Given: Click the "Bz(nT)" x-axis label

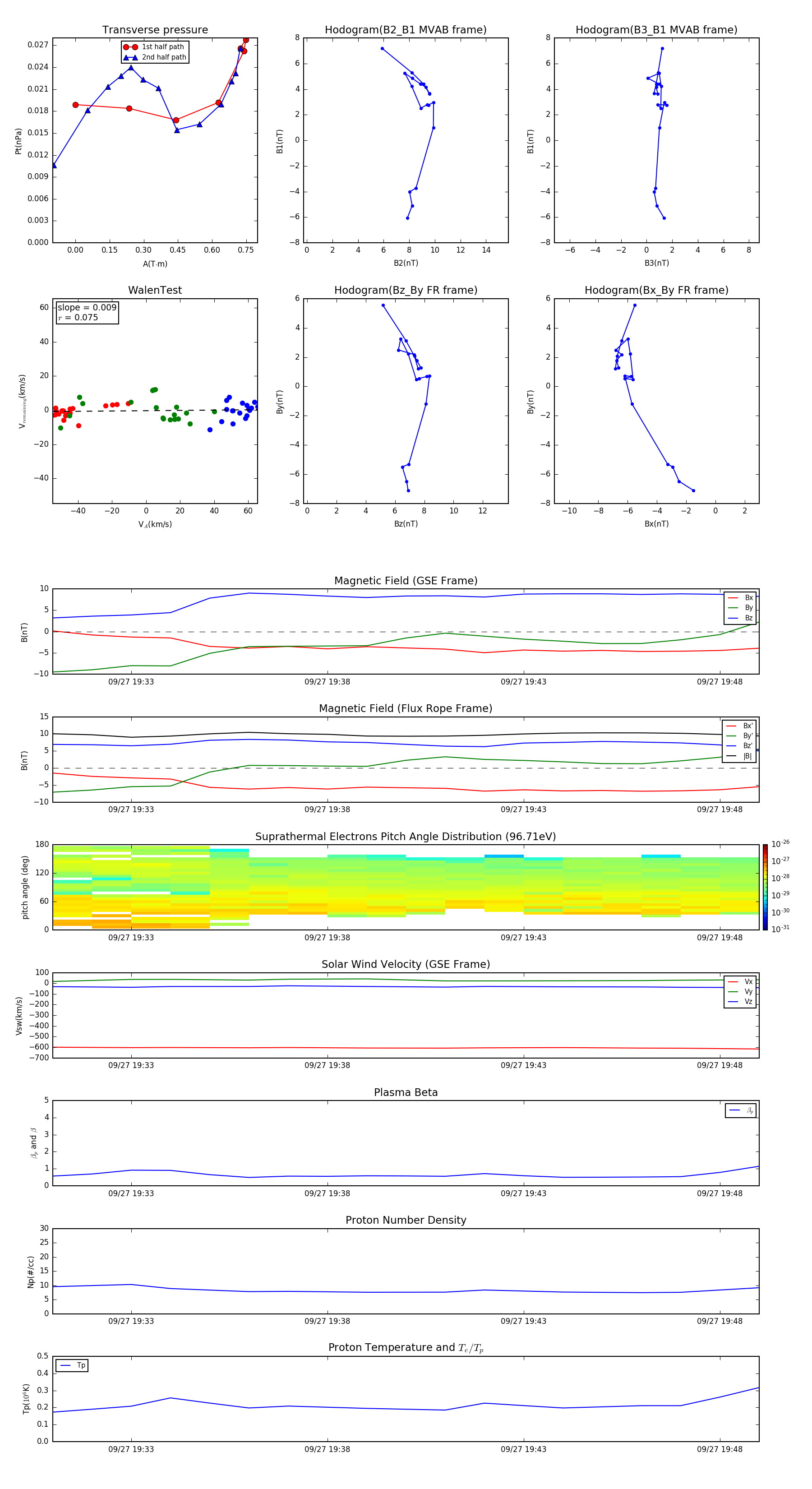Looking at the screenshot, I should tap(406, 524).
